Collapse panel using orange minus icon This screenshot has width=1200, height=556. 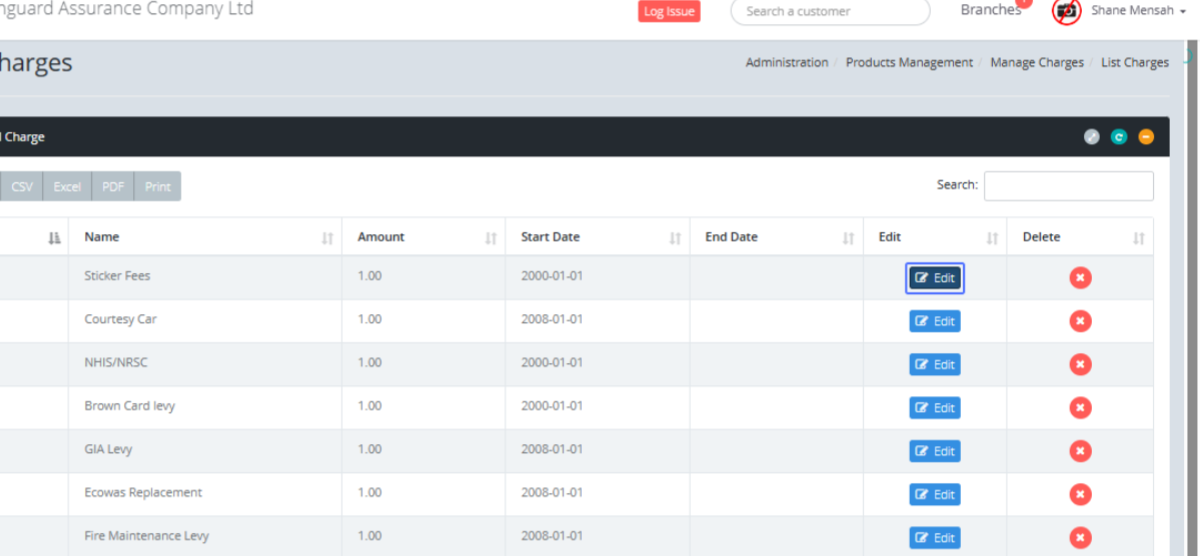point(1146,137)
